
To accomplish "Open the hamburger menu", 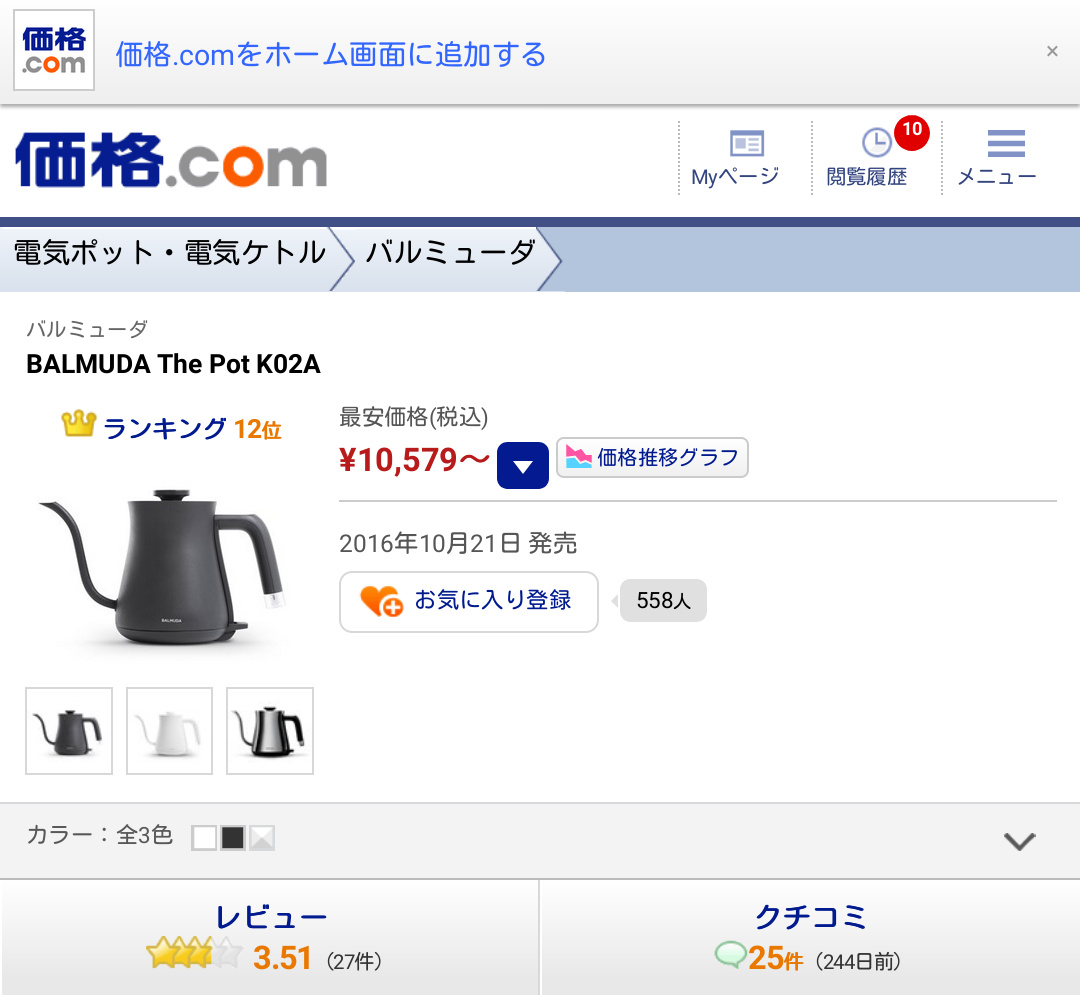I will click(x=1006, y=145).
